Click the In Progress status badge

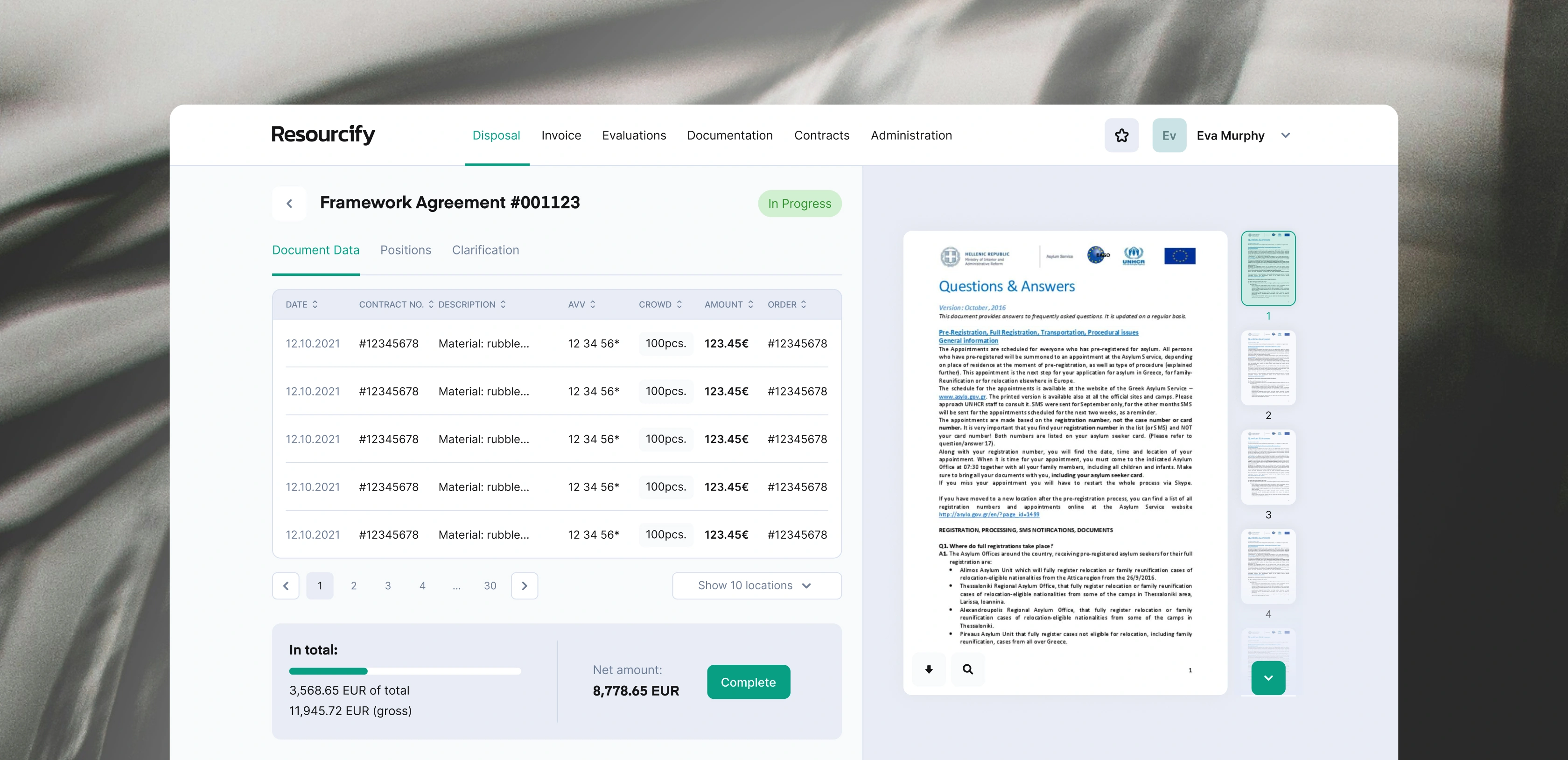[x=800, y=204]
